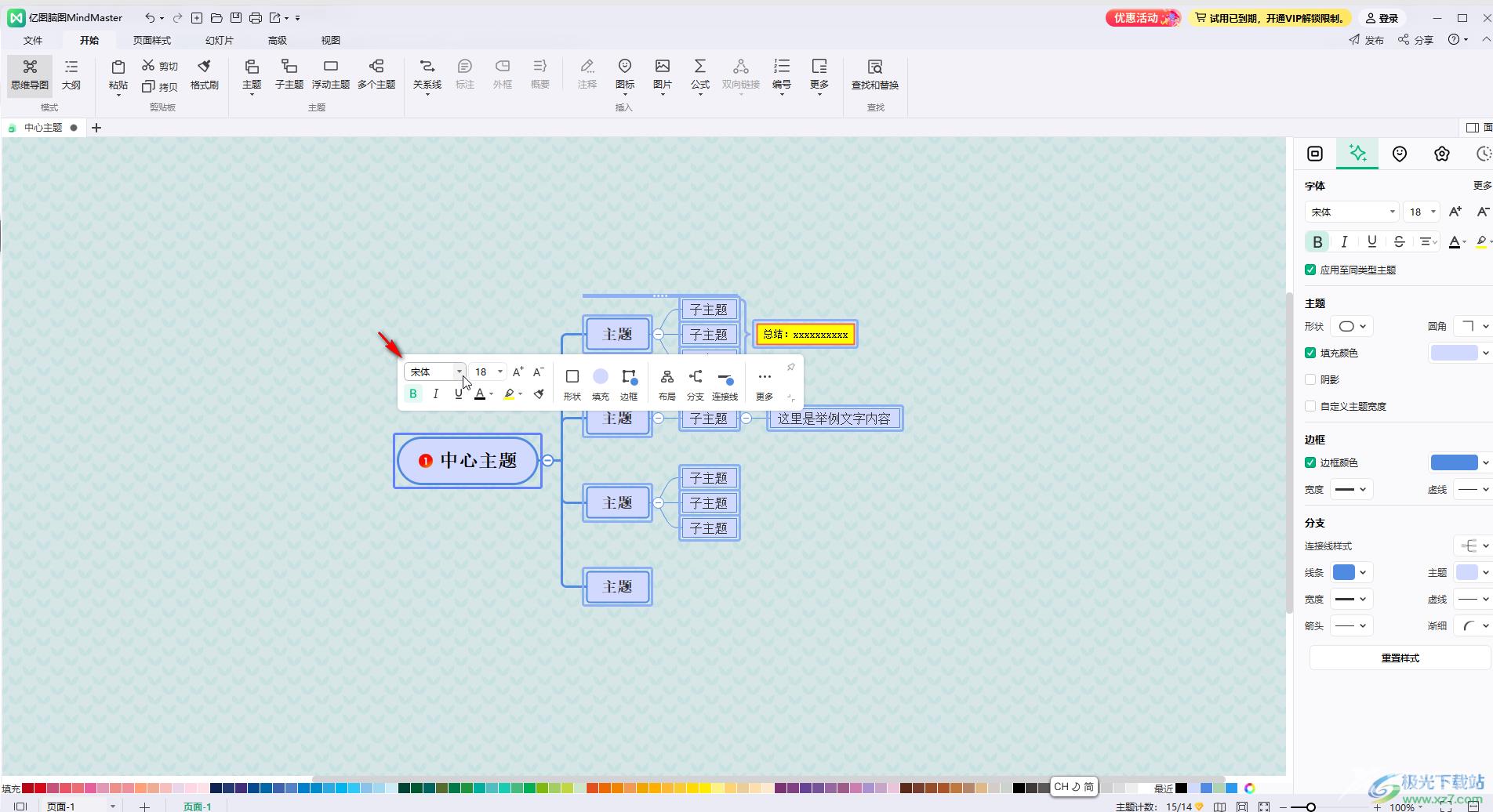Select the 中心主题 document tab
The height and width of the screenshot is (812, 1493).
pos(42,128)
